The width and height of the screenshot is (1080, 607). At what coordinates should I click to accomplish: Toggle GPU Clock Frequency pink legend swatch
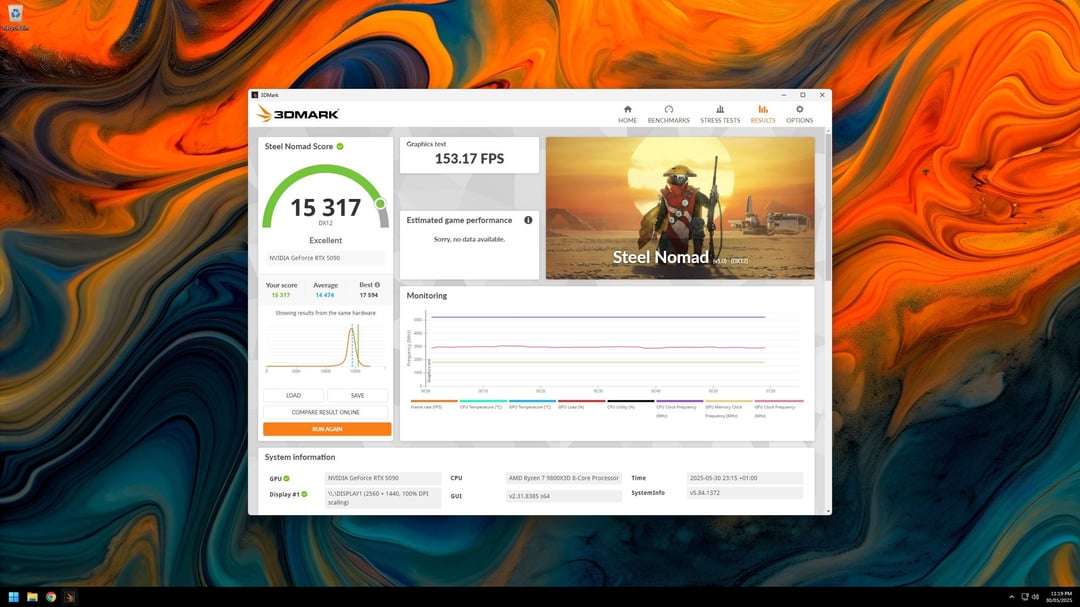coord(778,401)
